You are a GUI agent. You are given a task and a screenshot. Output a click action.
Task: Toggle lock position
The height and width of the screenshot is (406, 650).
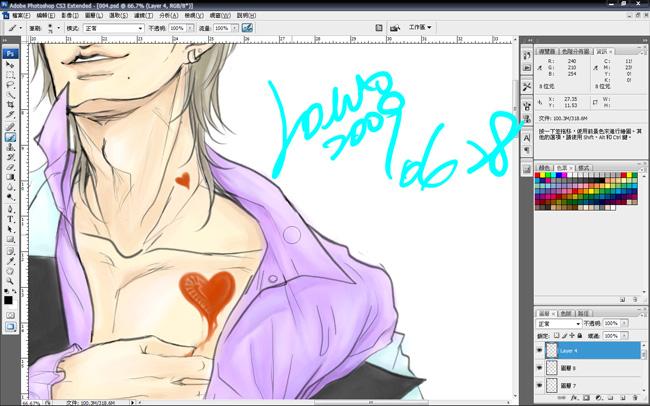pos(572,335)
